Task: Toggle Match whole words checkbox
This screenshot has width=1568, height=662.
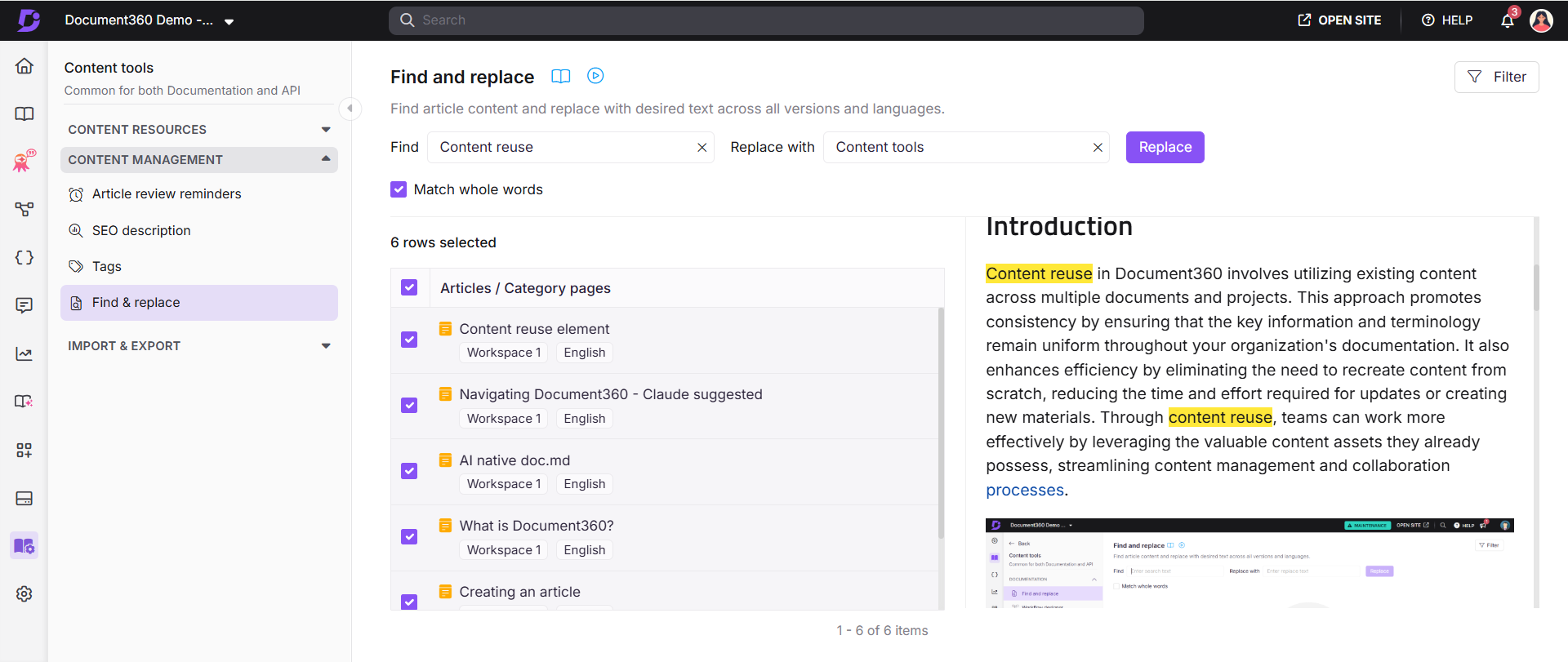Action: click(399, 189)
